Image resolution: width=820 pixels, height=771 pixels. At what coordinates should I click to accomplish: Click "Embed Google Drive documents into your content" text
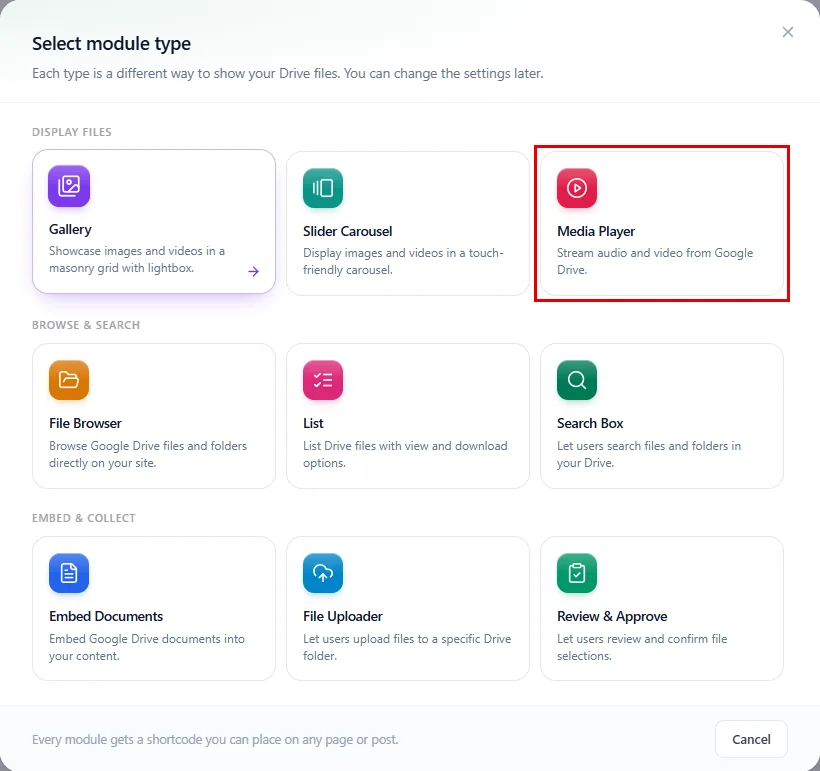147,648
